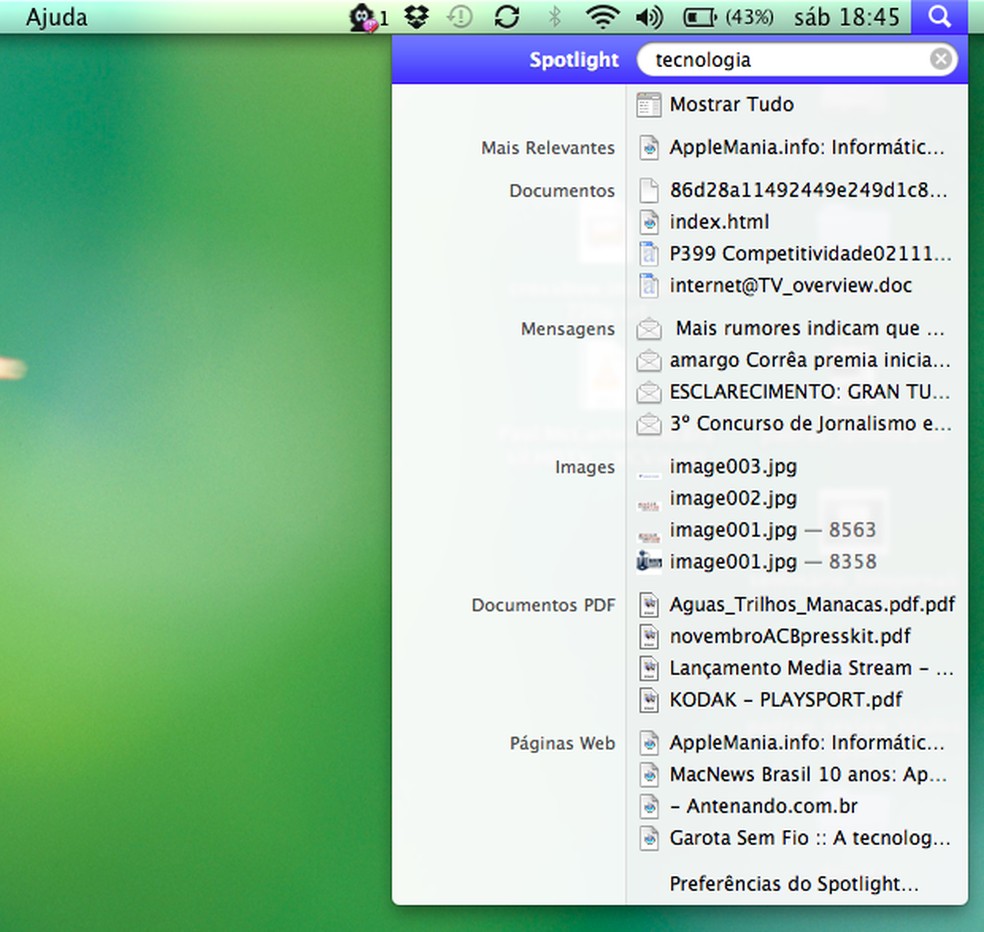Open the Ajuda menu
Viewport: 984px width, 932px height.
tap(56, 17)
